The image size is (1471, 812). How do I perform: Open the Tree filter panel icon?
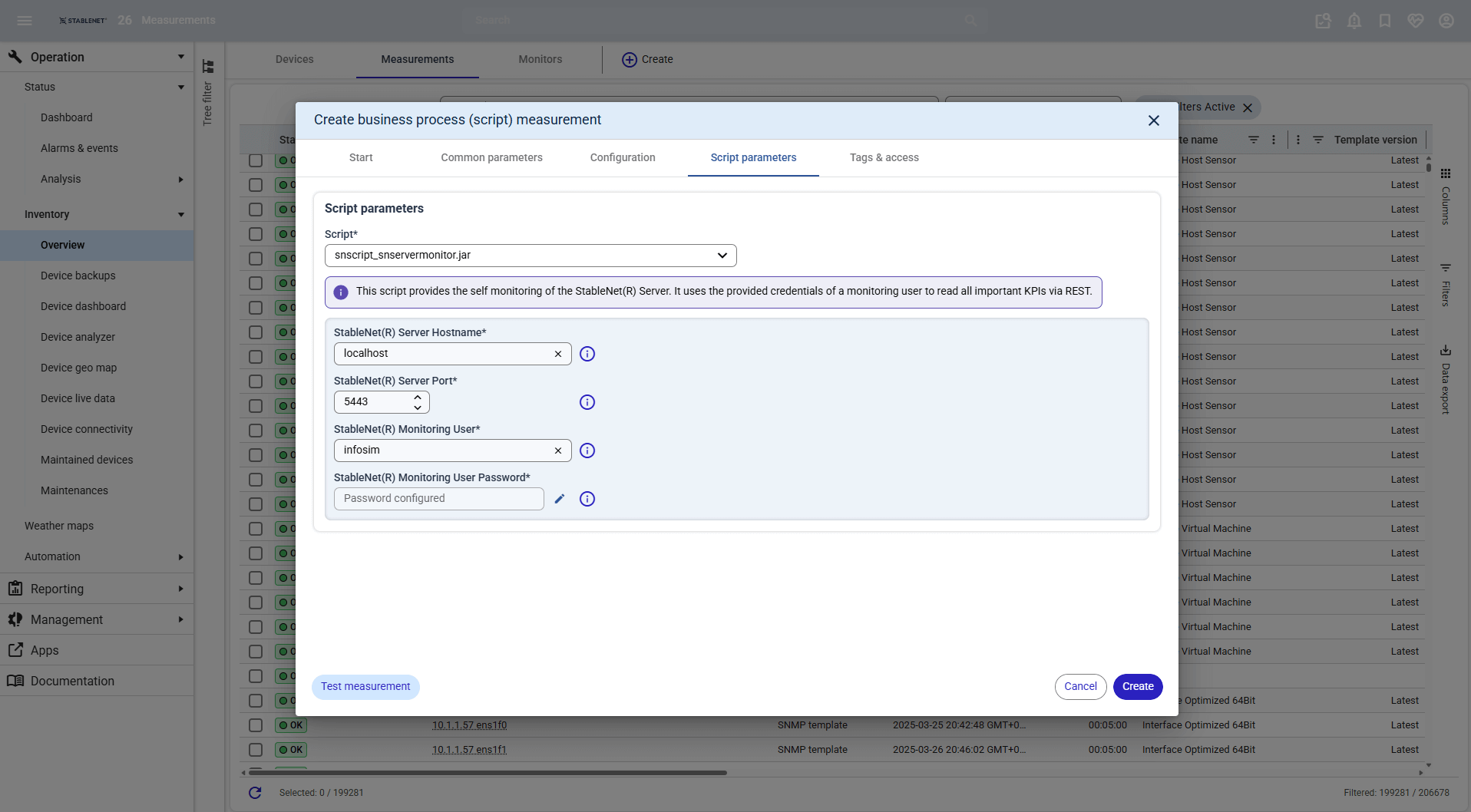coord(208,67)
